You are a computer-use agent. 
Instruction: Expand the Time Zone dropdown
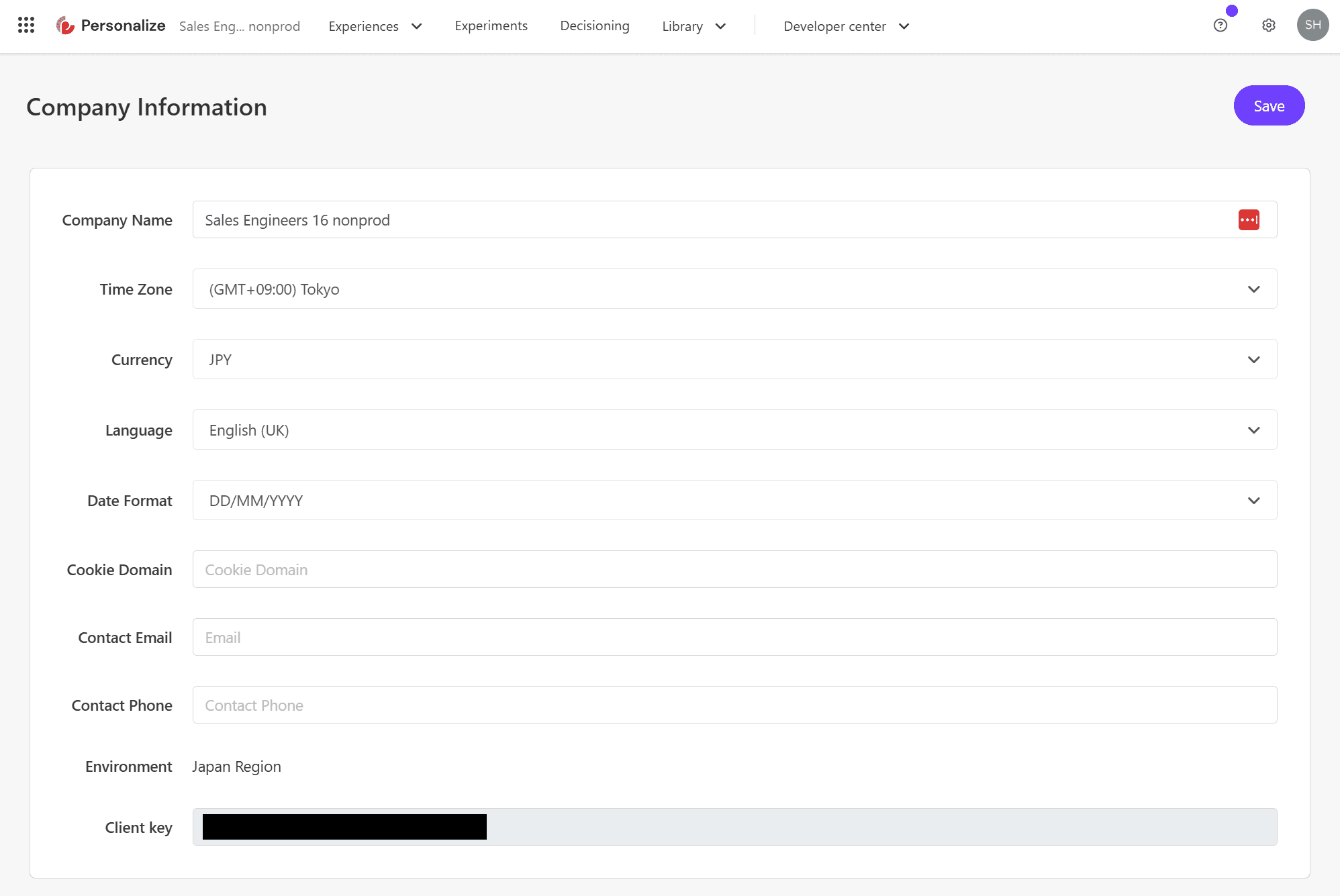(x=734, y=289)
